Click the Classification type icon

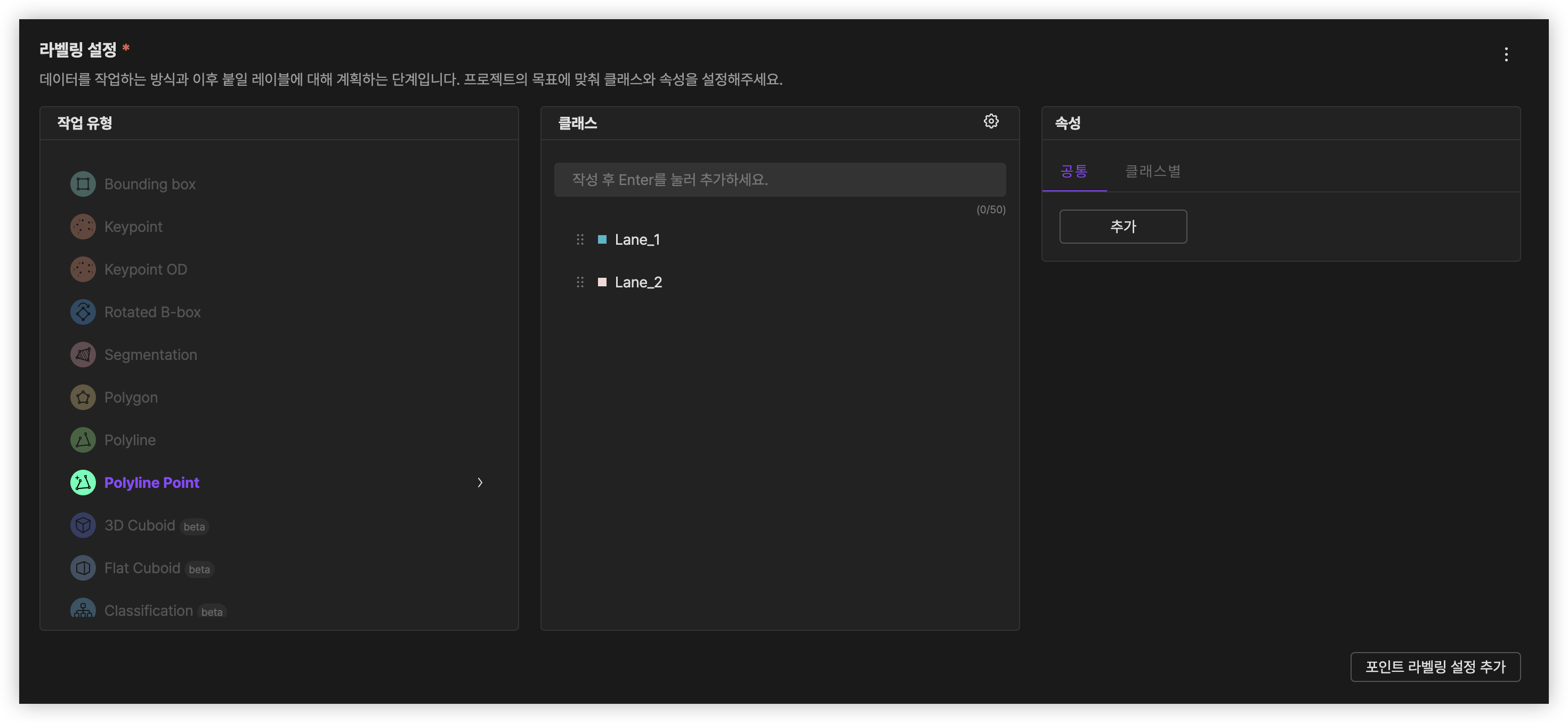pyautogui.click(x=83, y=608)
